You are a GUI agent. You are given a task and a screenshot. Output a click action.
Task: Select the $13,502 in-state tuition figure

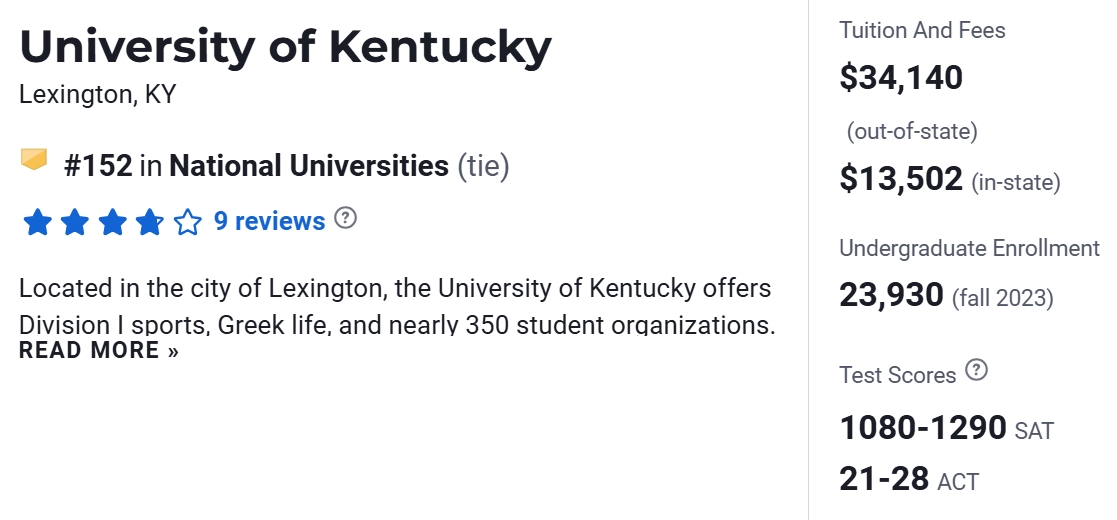(901, 178)
